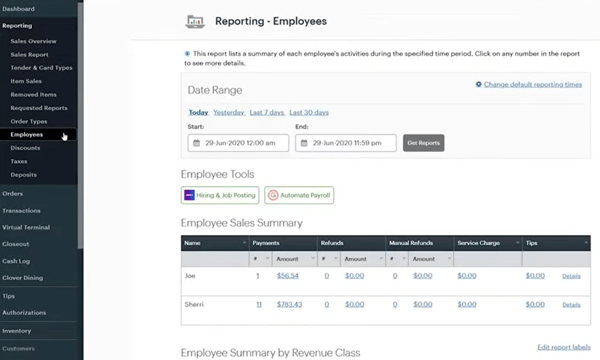Open Tender & Card Types report
This screenshot has width=600, height=360.
coord(41,68)
